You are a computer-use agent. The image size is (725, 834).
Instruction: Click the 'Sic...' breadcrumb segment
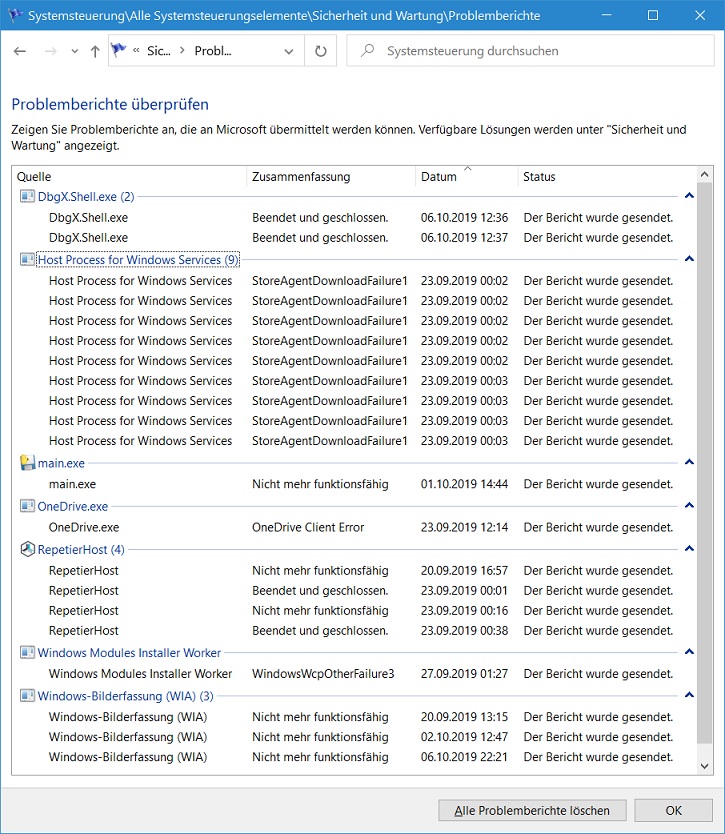(159, 51)
